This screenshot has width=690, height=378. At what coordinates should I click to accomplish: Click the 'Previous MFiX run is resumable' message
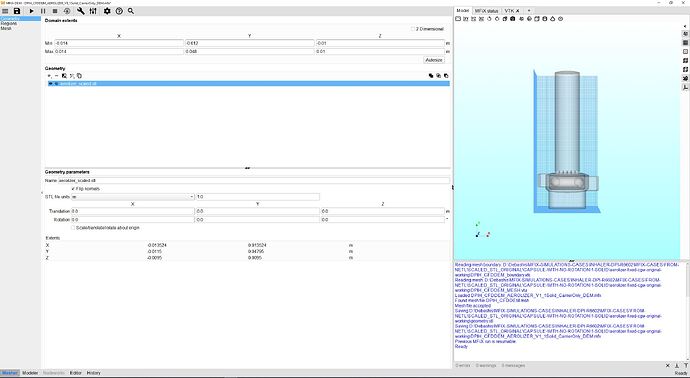[485, 341]
